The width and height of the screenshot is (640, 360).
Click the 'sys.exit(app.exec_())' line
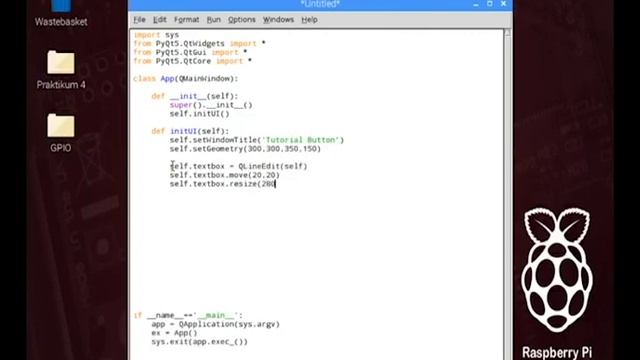click(x=200, y=342)
